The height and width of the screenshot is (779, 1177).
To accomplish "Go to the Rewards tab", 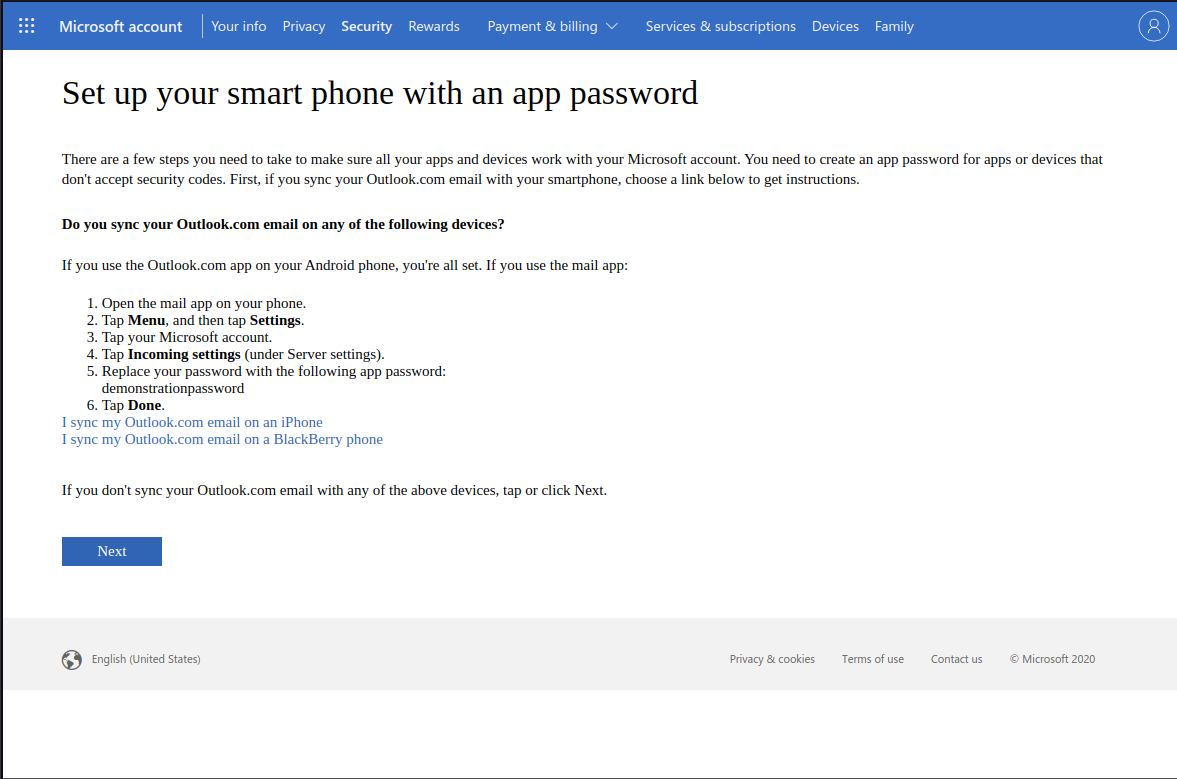I will pyautogui.click(x=434, y=26).
